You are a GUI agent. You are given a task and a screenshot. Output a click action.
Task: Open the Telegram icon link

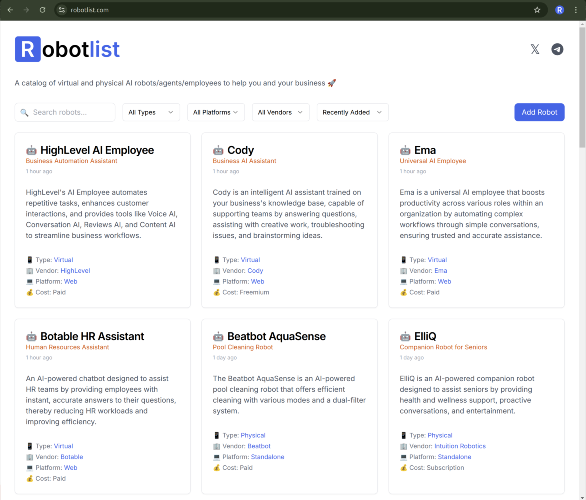click(557, 49)
